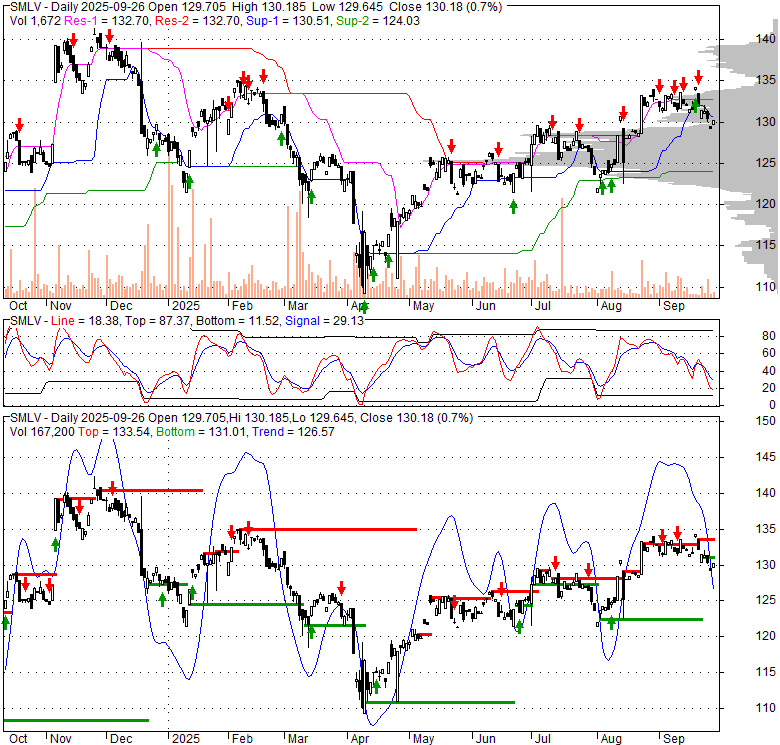The width and height of the screenshot is (780, 745).
Task: Click the Jul month label under top chart
Action: tap(543, 306)
